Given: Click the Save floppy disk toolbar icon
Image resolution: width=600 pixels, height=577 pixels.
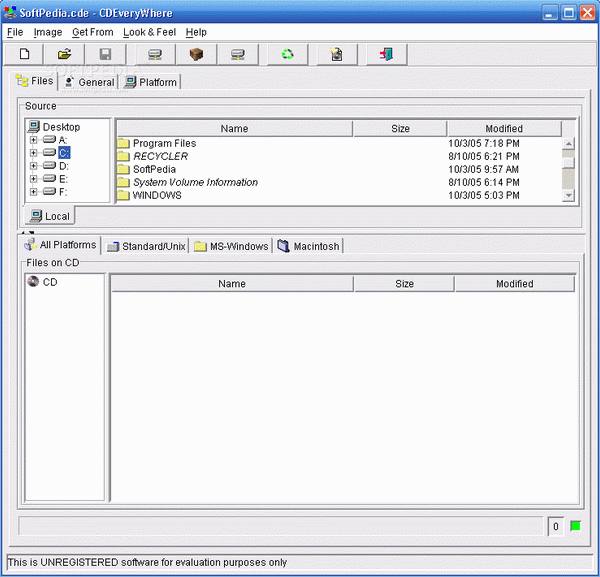Looking at the screenshot, I should coord(105,54).
